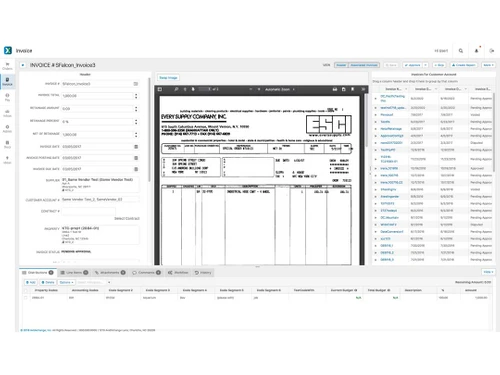Toggle the select-all checkbox in Distributions header

(x=26, y=290)
